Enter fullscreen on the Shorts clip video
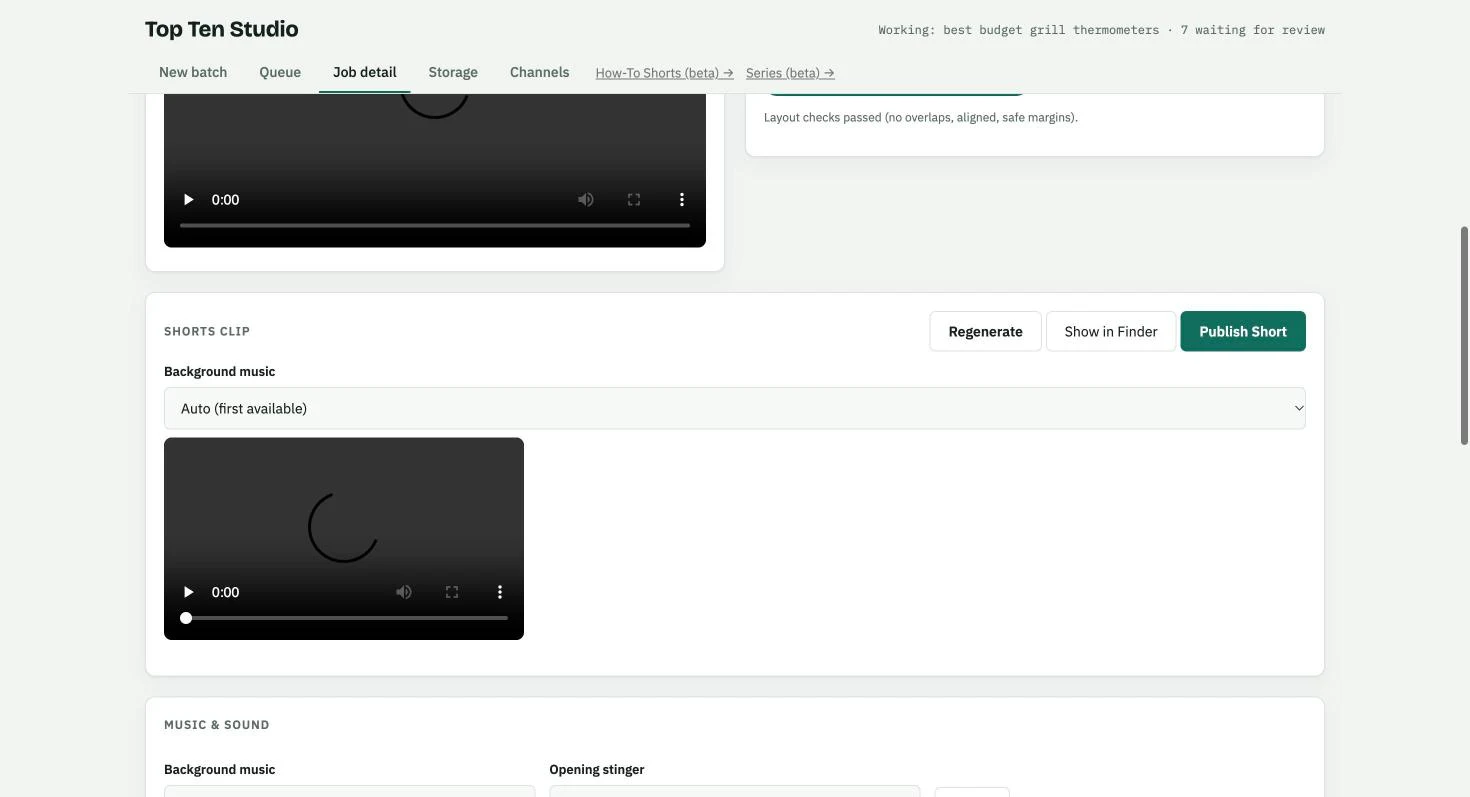Image resolution: width=1470 pixels, height=797 pixels. (x=452, y=592)
